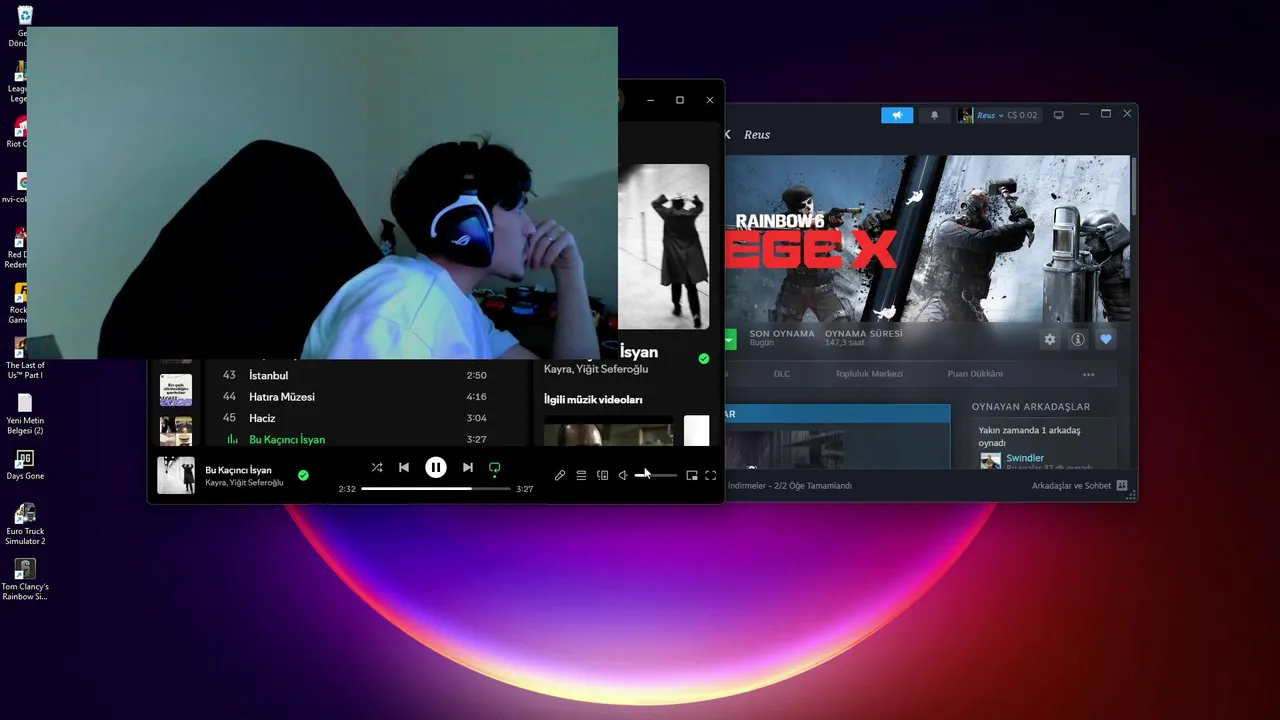Click the İlgili müzik videoları heading
The height and width of the screenshot is (720, 1280).
[593, 399]
